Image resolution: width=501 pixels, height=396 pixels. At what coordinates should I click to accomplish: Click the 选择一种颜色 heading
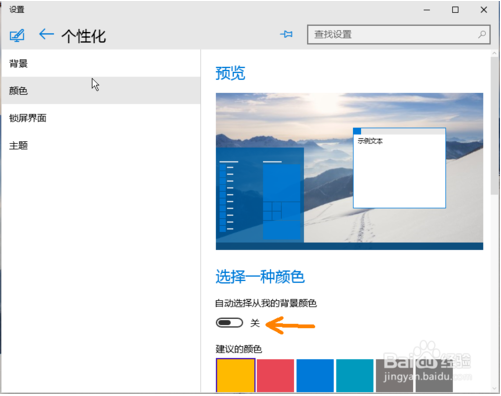pos(260,277)
